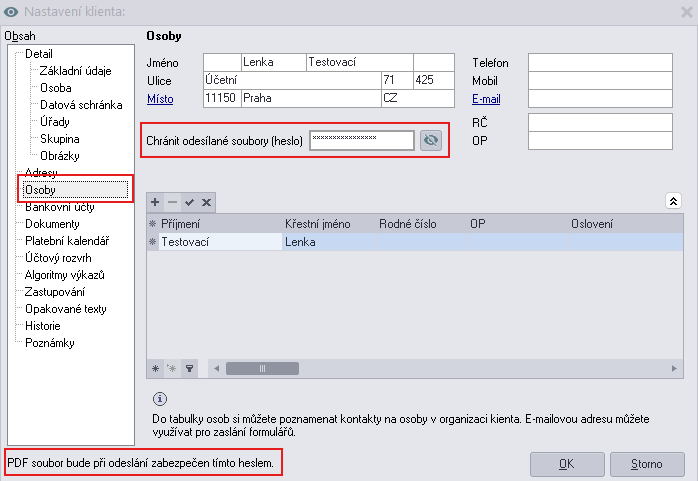Open Dokumenty in the Obsah tree
Image resolution: width=698 pixels, height=481 pixels.
(x=52, y=224)
